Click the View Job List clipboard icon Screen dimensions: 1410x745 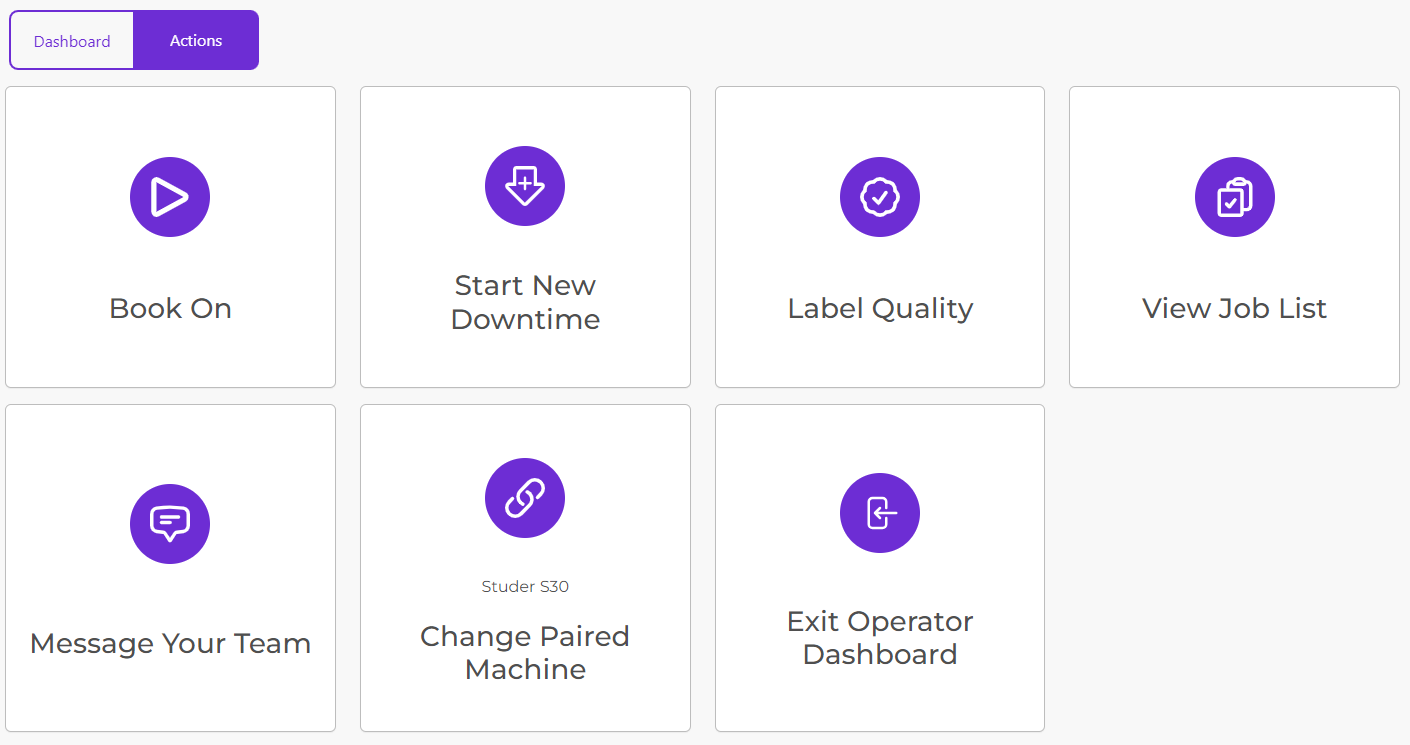(x=1235, y=197)
